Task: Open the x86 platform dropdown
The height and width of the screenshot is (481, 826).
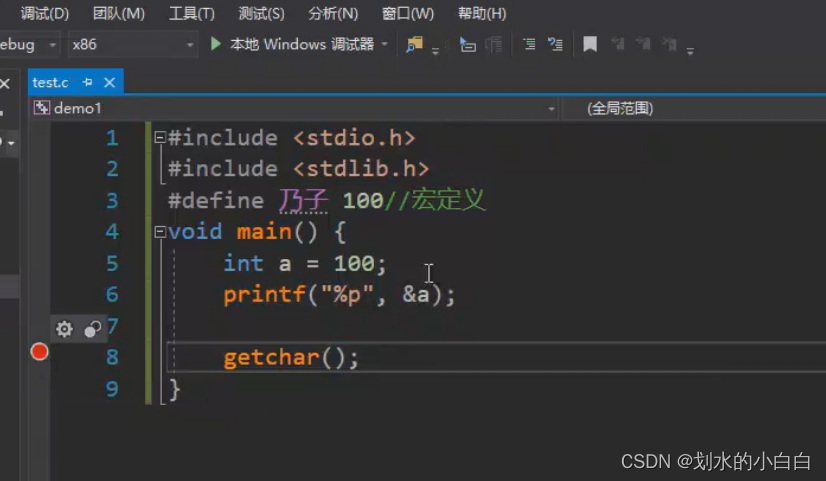Action: (132, 45)
